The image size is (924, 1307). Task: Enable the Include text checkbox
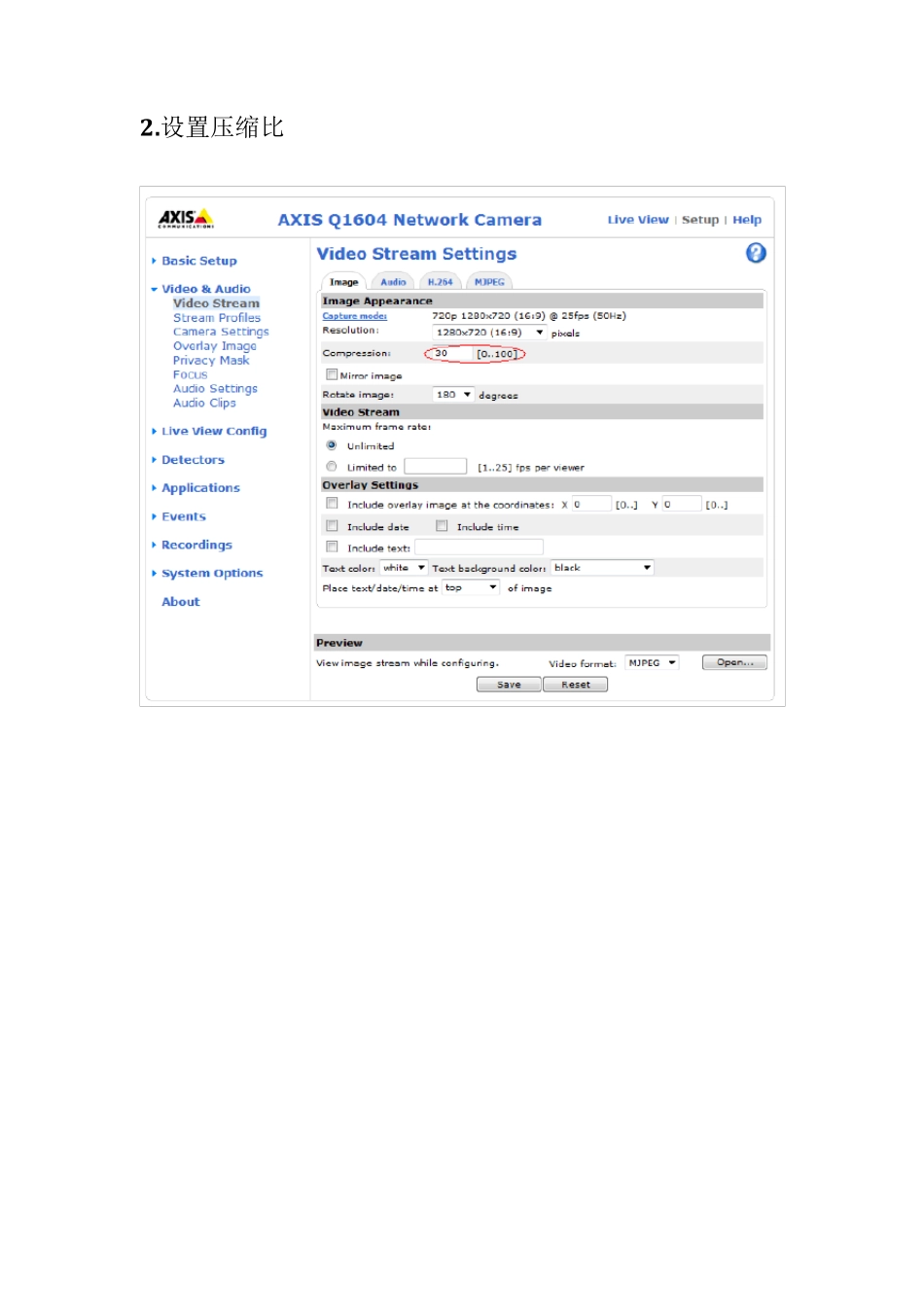[x=332, y=548]
